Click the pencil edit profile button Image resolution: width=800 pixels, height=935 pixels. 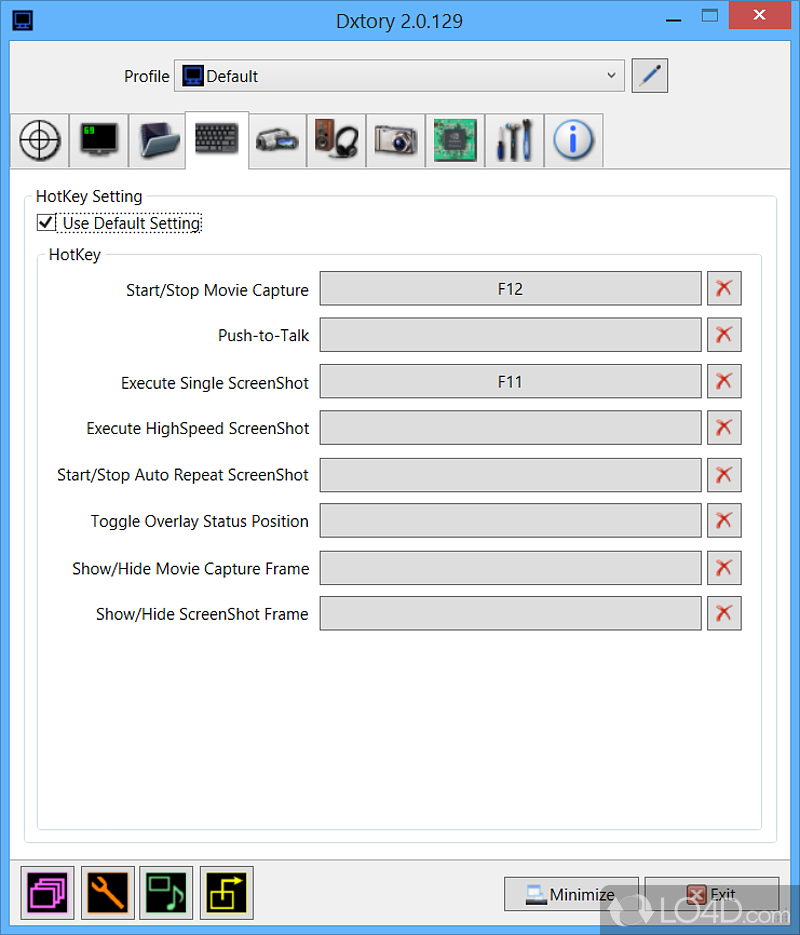pos(650,76)
